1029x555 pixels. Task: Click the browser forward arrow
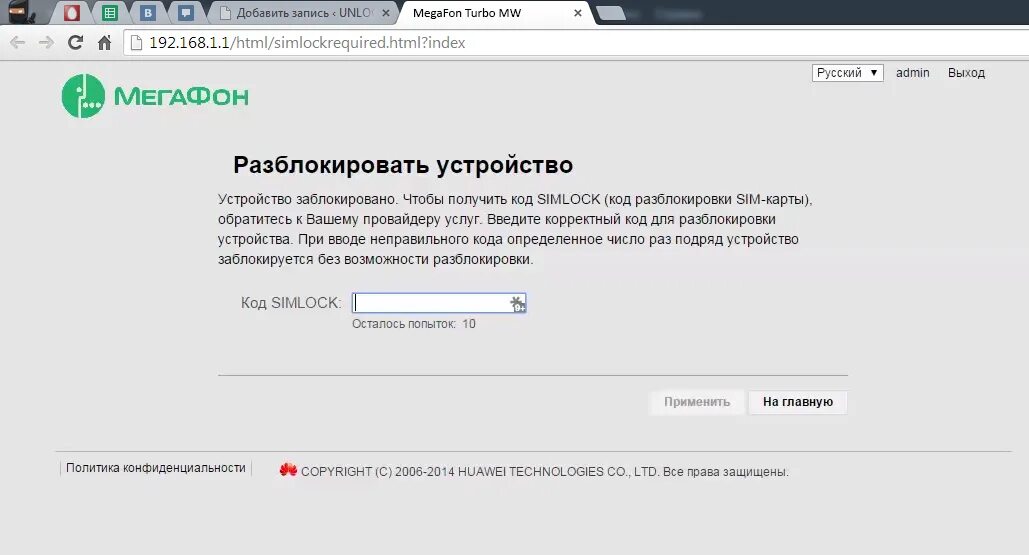46,43
